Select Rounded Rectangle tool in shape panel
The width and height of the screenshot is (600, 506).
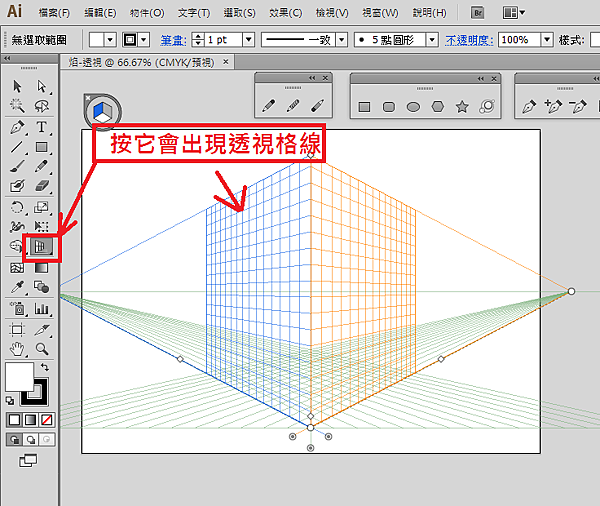click(388, 107)
